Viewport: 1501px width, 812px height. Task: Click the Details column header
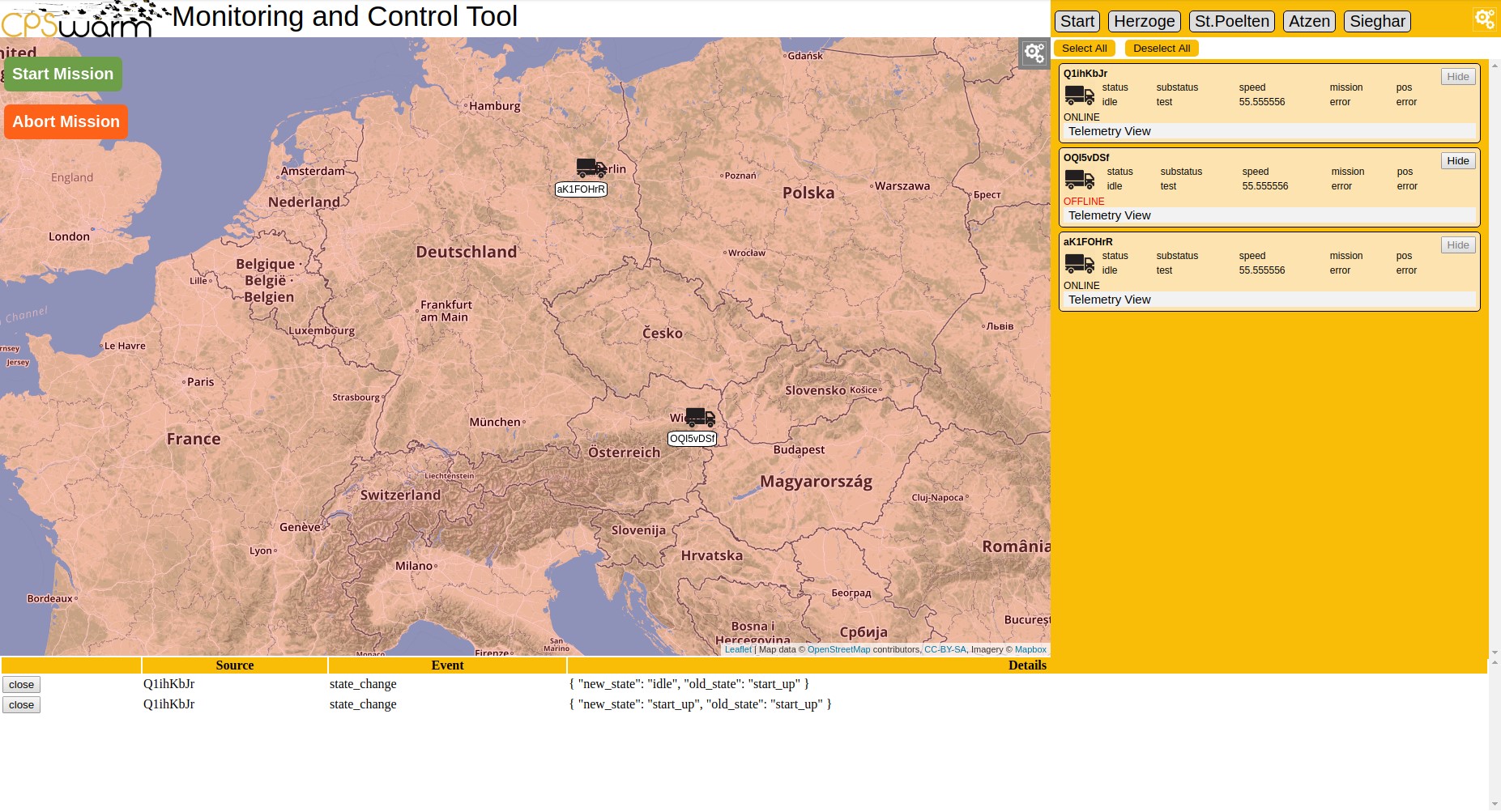(1027, 665)
